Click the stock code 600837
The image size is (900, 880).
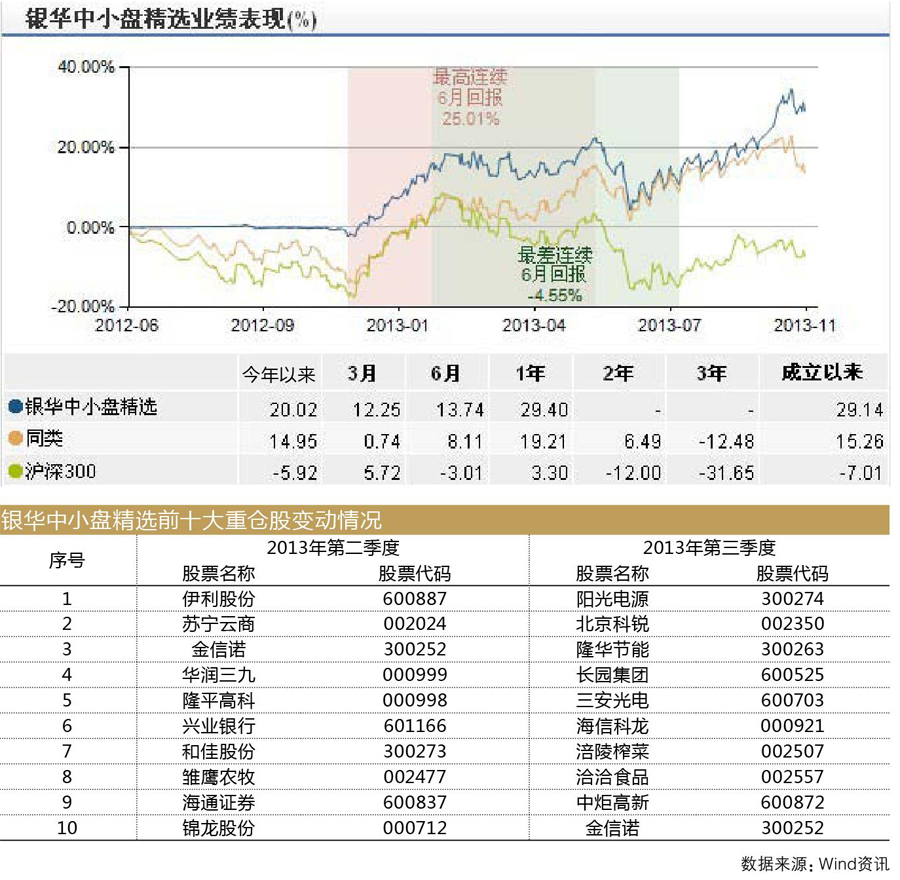pos(414,802)
